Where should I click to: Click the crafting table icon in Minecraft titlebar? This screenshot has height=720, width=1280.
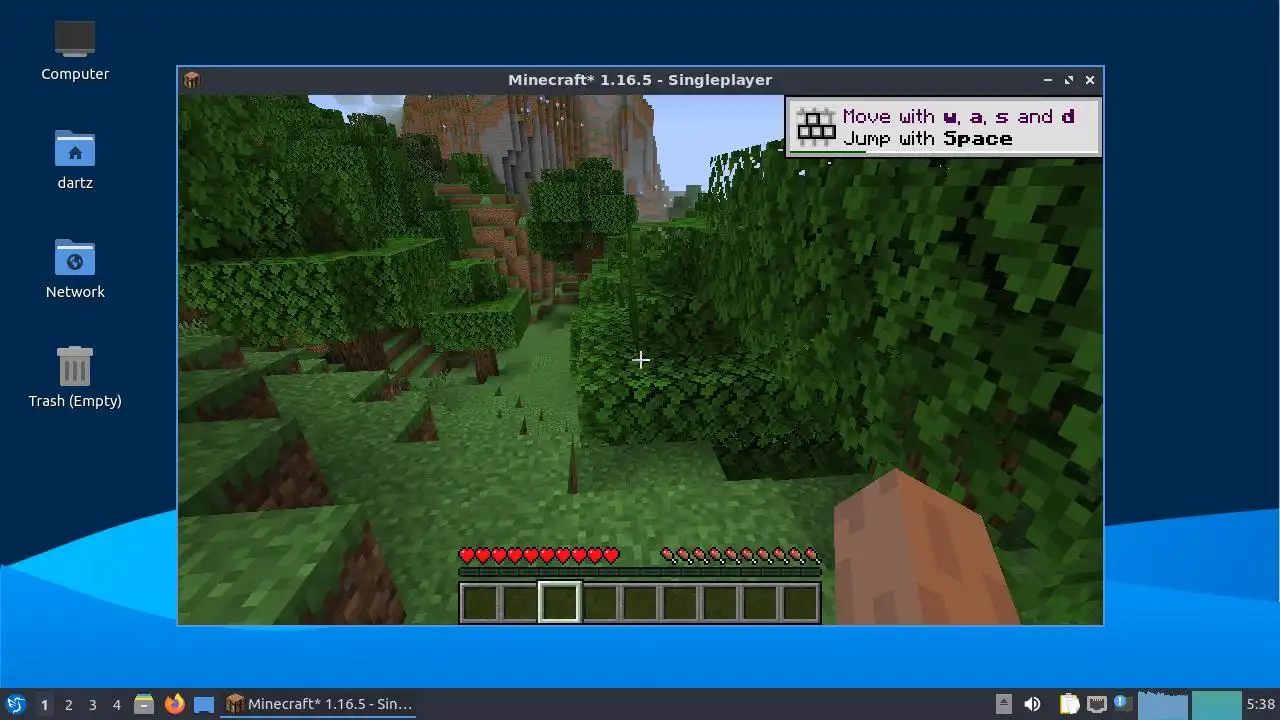click(x=192, y=80)
